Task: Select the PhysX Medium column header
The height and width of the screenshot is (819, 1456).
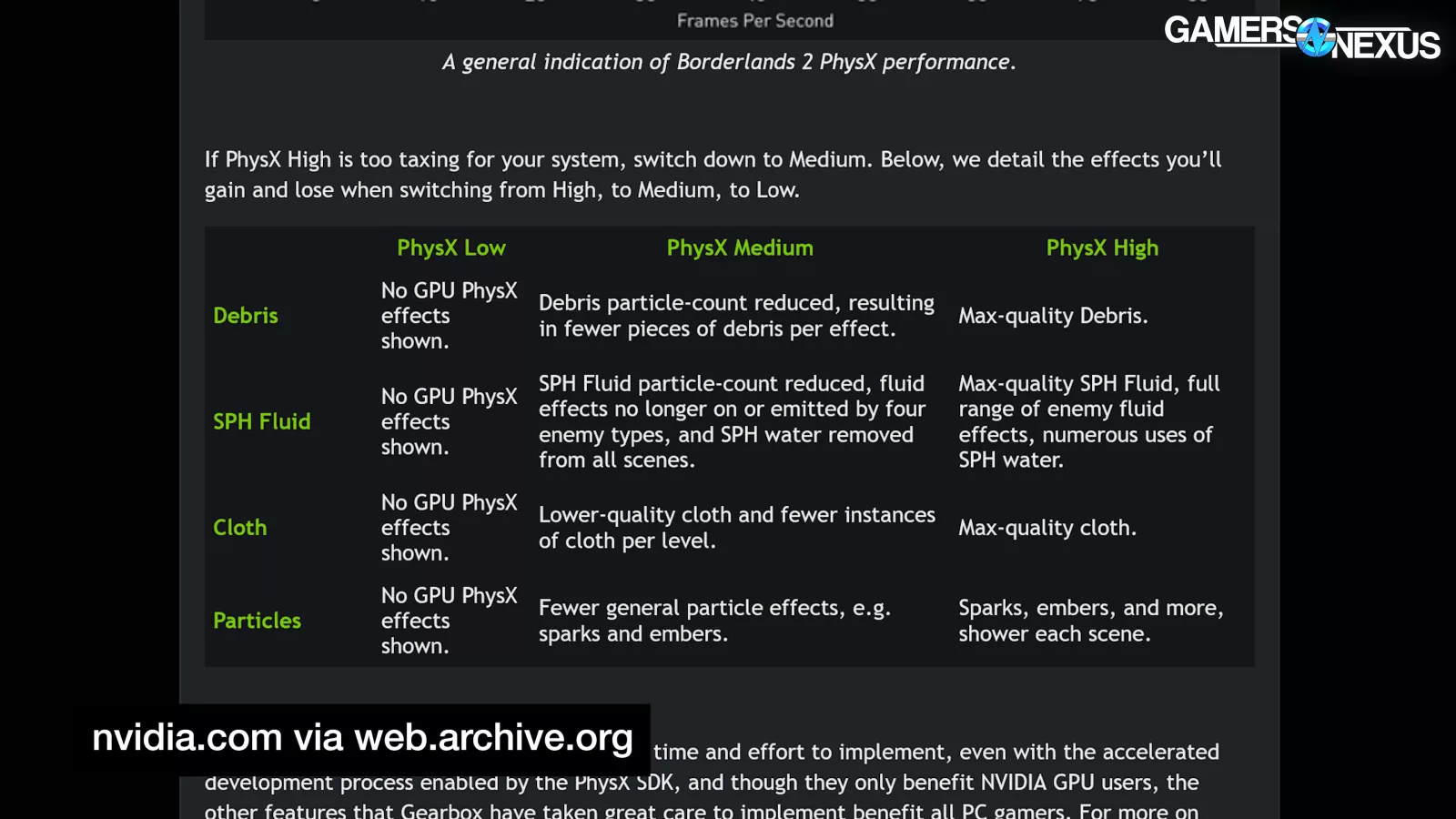Action: click(739, 248)
